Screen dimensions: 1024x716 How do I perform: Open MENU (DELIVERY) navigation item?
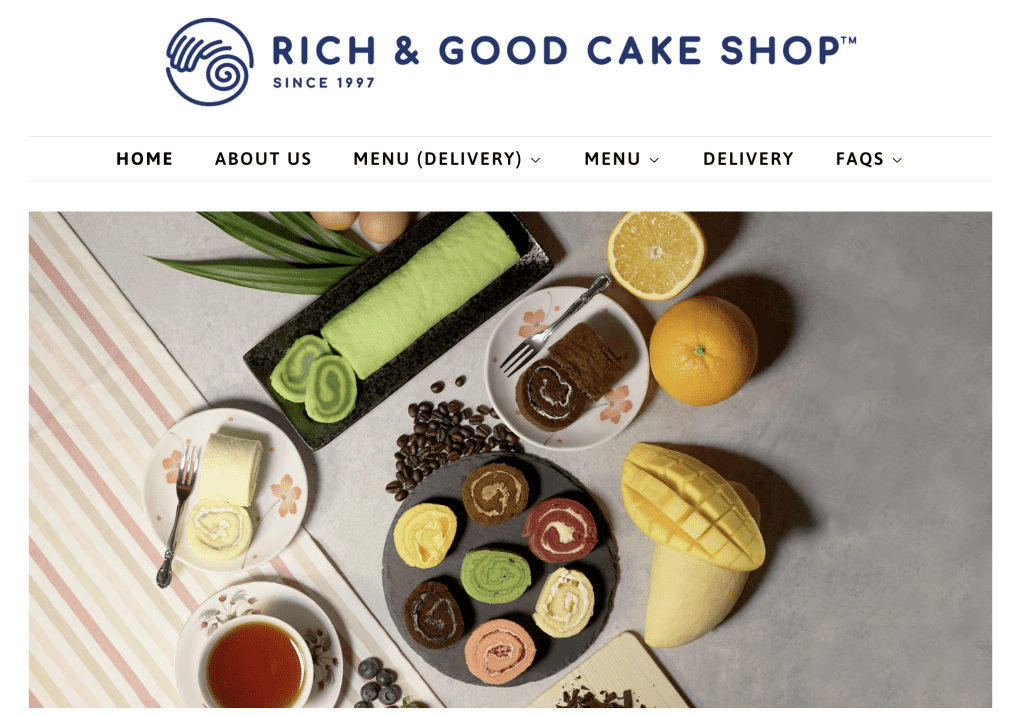(438, 159)
